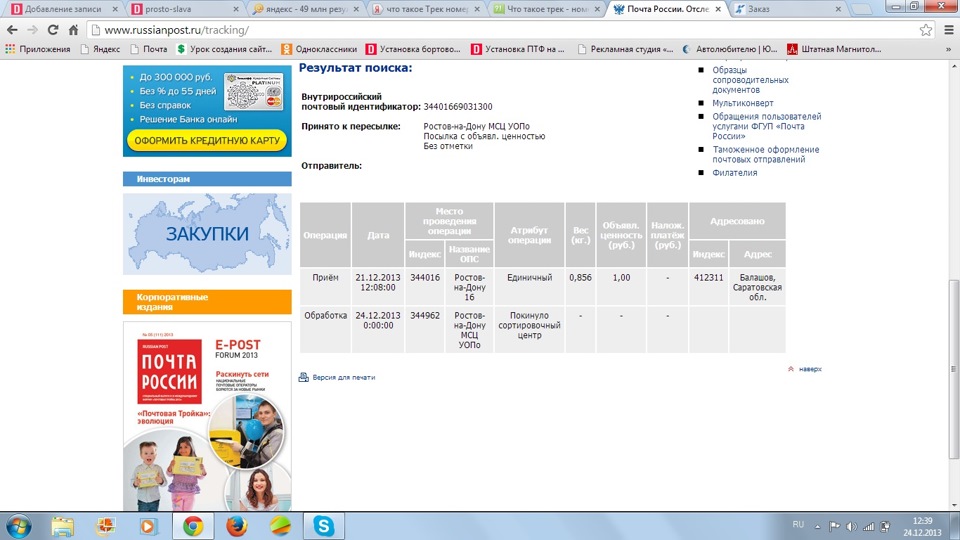Click RU language indicator
Screen dimensions: 960x540
point(798,525)
